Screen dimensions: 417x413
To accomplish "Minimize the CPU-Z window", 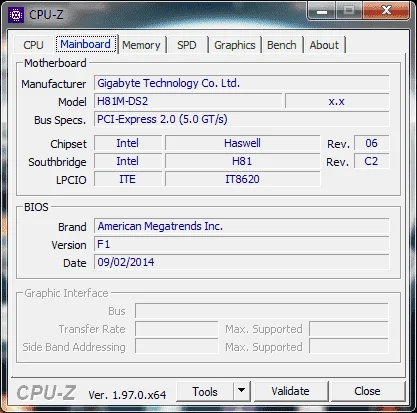I will pos(322,11).
